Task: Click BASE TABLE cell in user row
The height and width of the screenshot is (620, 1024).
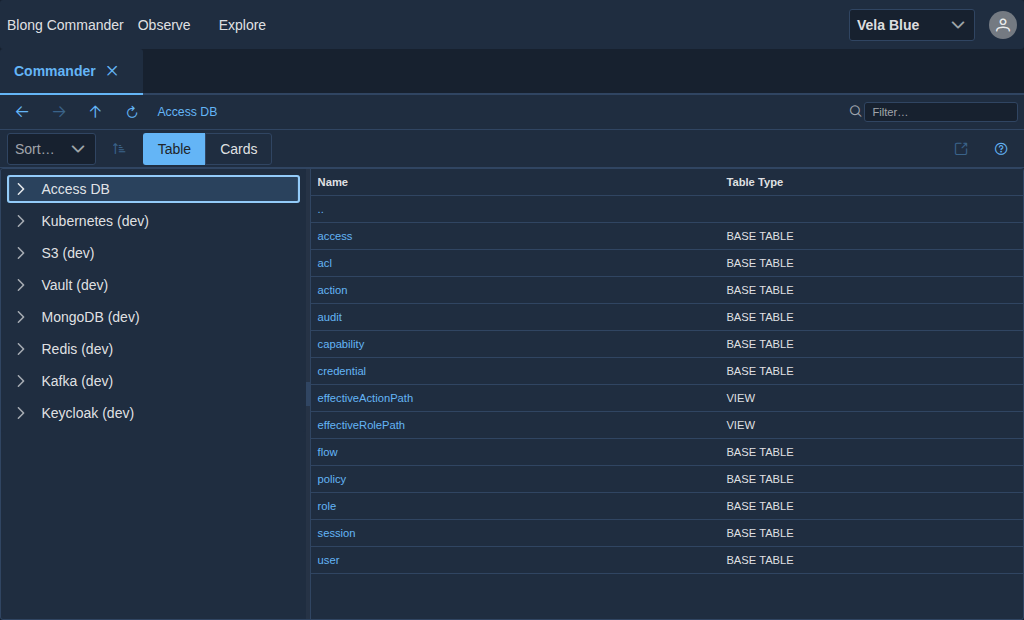Action: [x=760, y=560]
